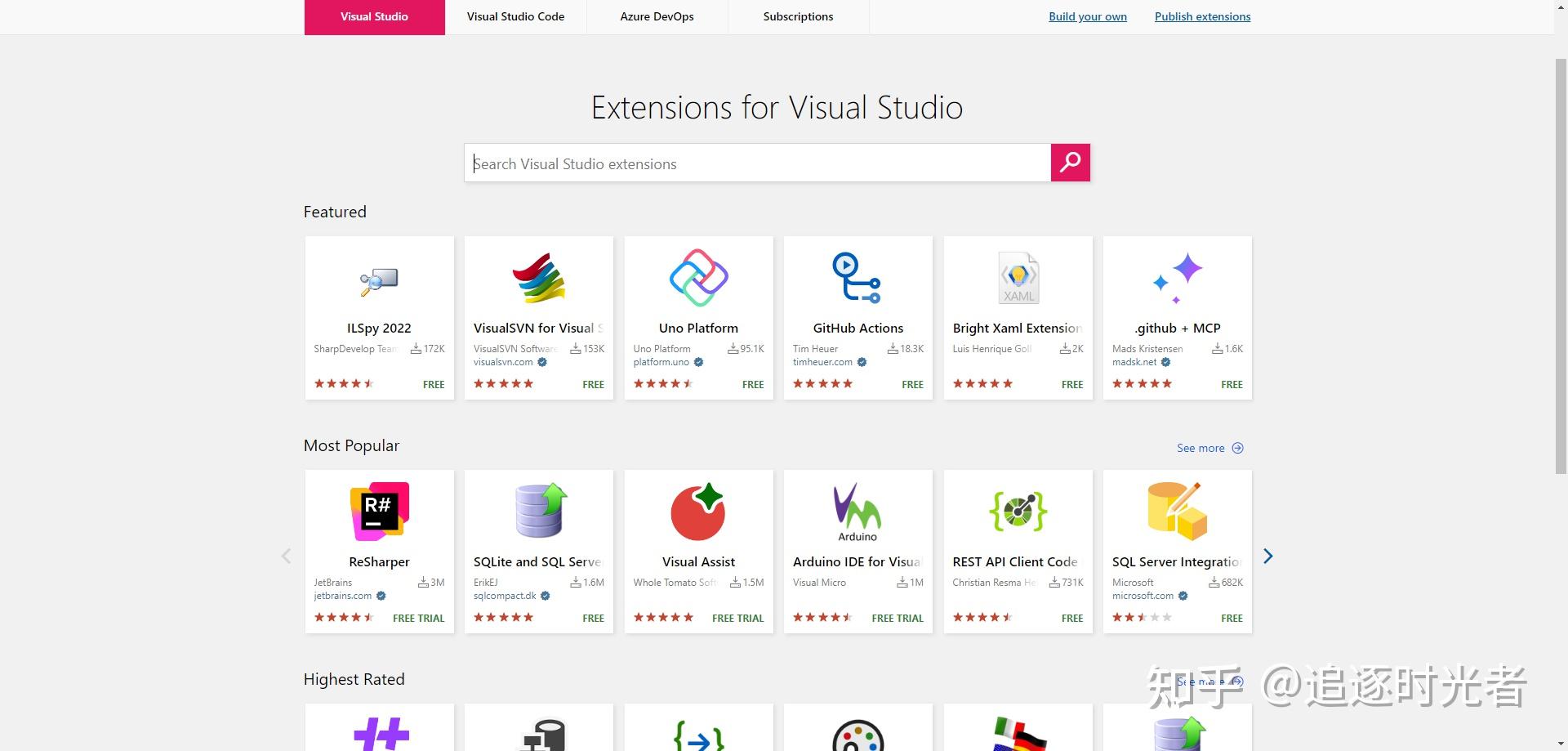Click the timheuer.com publisher link
1568x751 pixels.
[822, 362]
